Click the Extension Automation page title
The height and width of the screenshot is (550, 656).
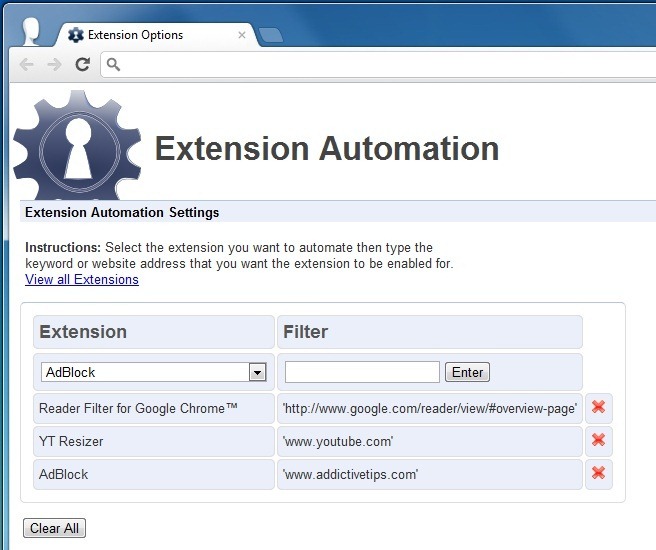[x=327, y=148]
